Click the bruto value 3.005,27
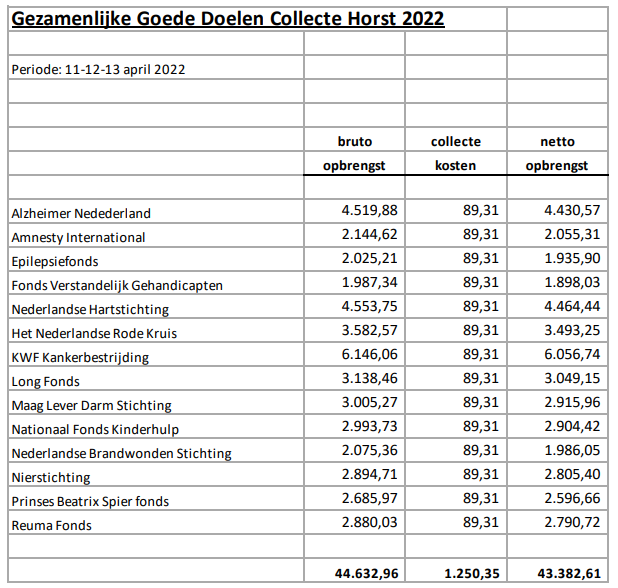The width and height of the screenshot is (618, 588). [369, 403]
